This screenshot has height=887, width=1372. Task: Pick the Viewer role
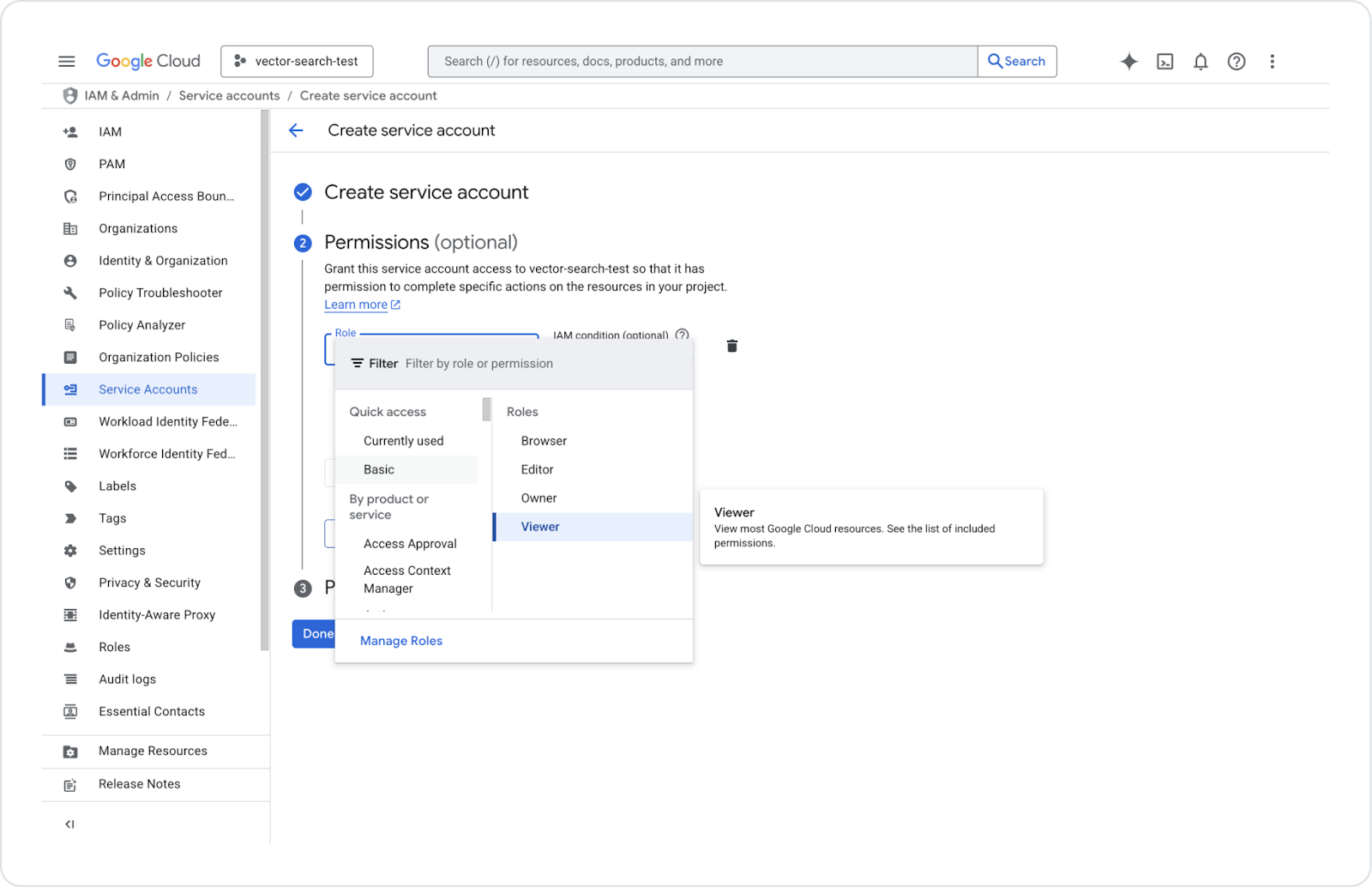593,527
